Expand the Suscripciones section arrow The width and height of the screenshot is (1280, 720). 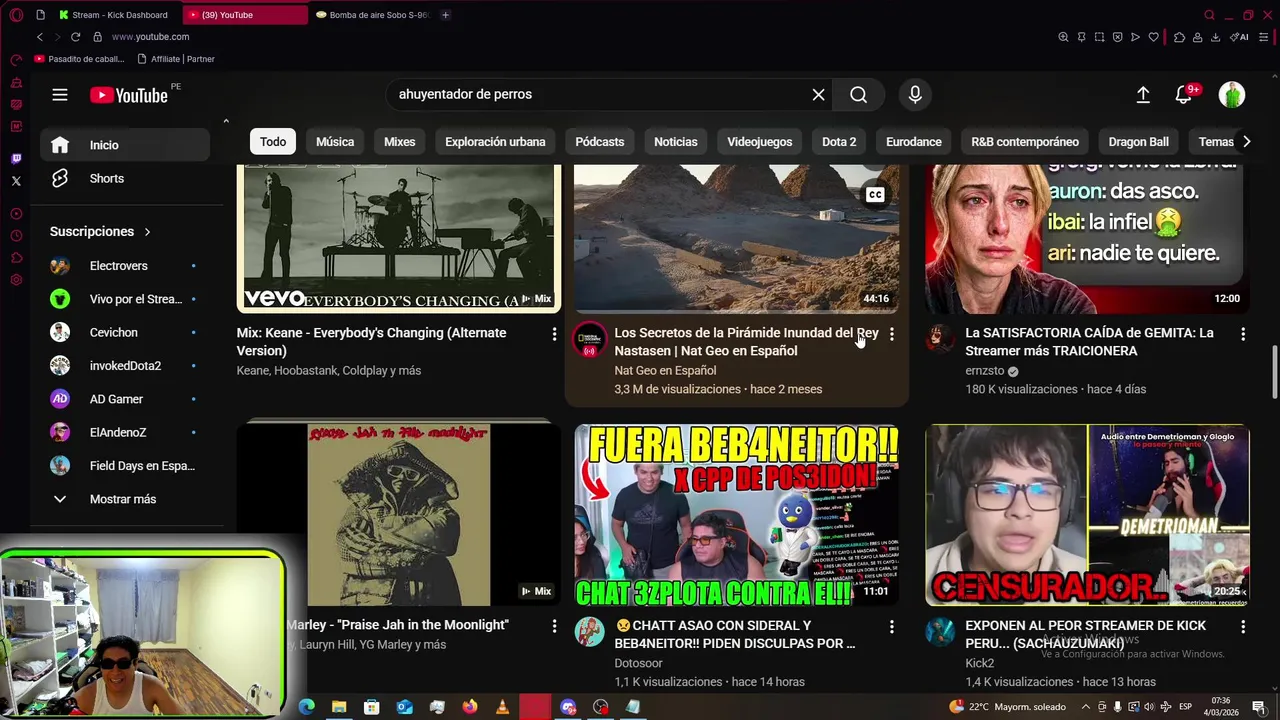pyautogui.click(x=147, y=231)
